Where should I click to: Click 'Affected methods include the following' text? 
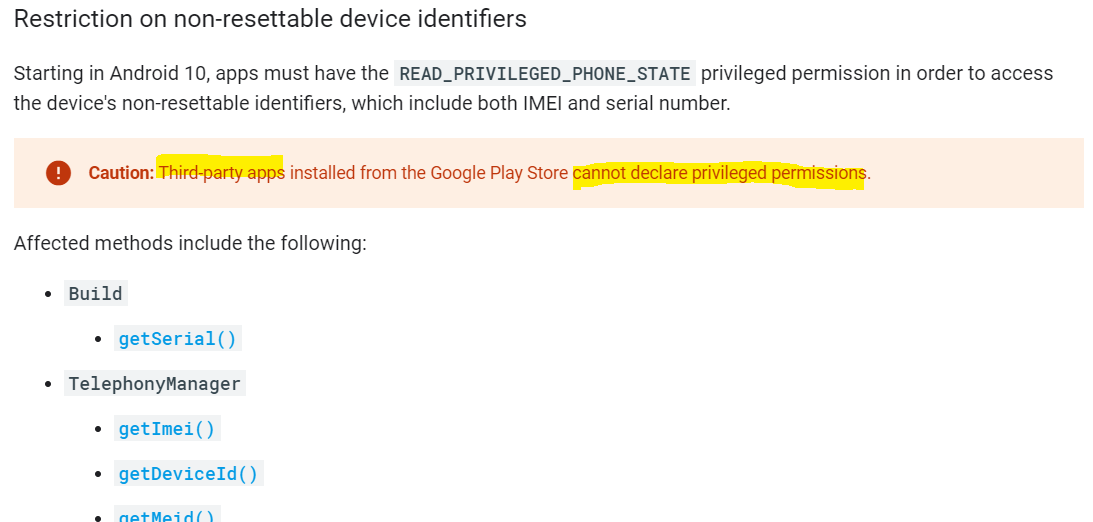click(190, 244)
